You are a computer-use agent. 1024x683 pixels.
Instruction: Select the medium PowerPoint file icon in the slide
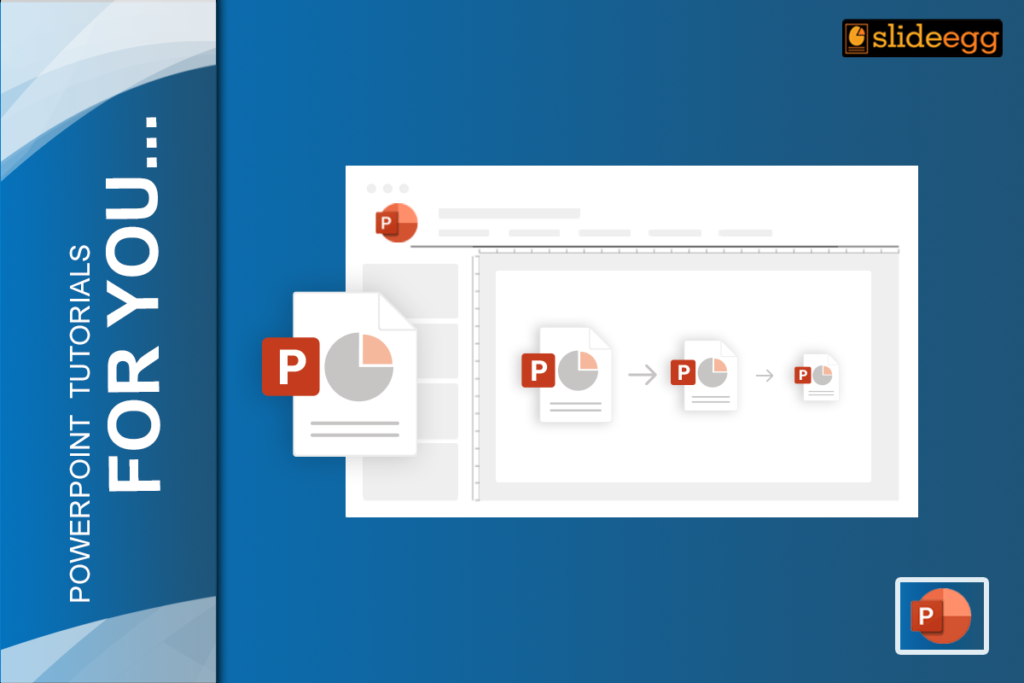point(704,375)
